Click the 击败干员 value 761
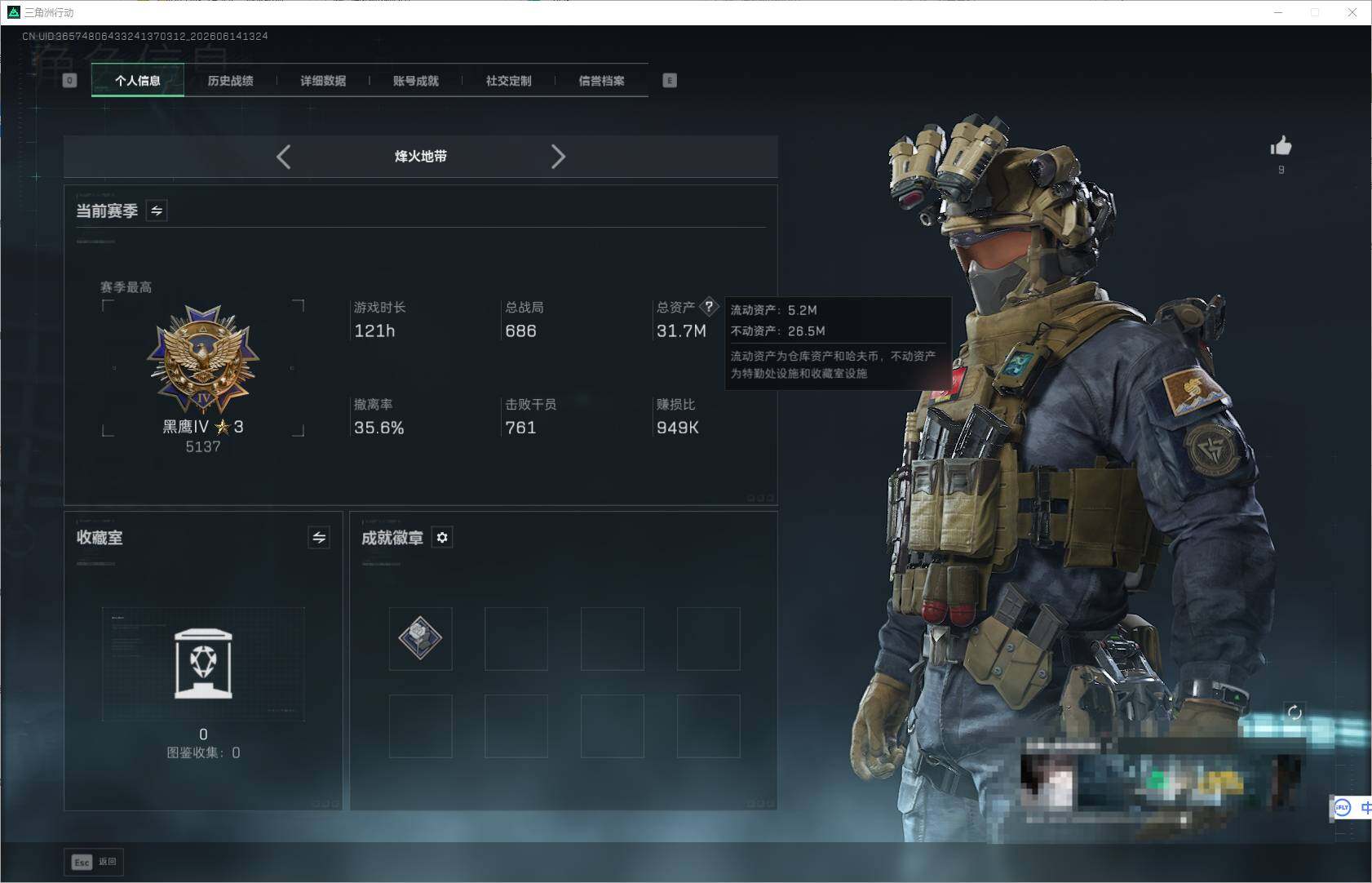Image resolution: width=1372 pixels, height=883 pixels. (x=520, y=428)
